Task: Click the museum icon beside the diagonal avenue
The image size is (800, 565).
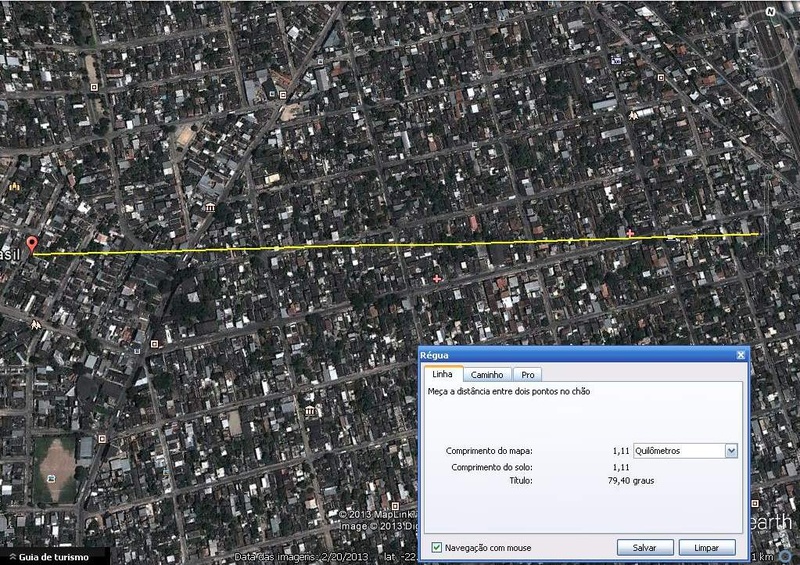Action: [x=210, y=207]
